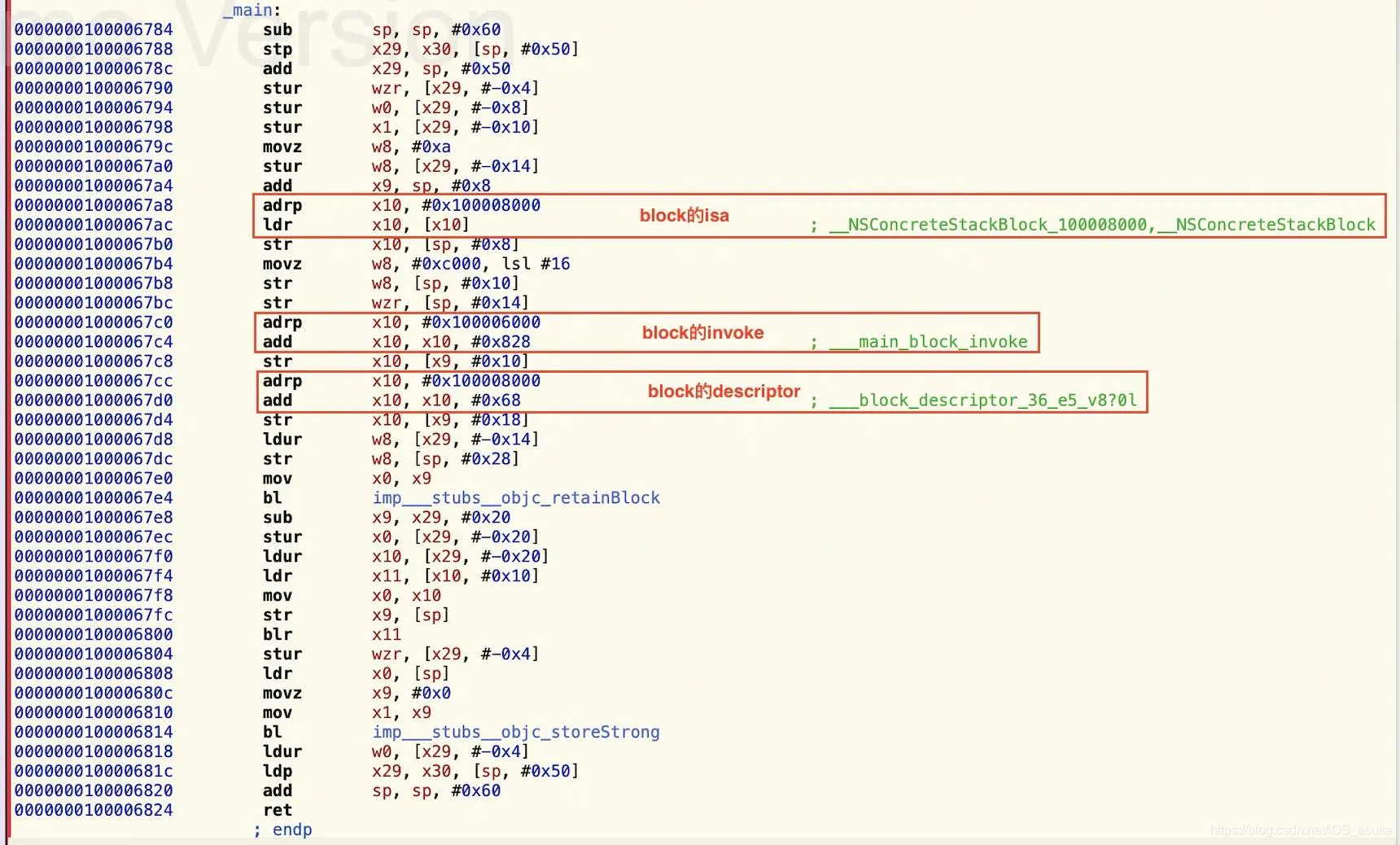Select the #0x100006000 operand
The height and width of the screenshot is (845, 1400).
(x=481, y=322)
